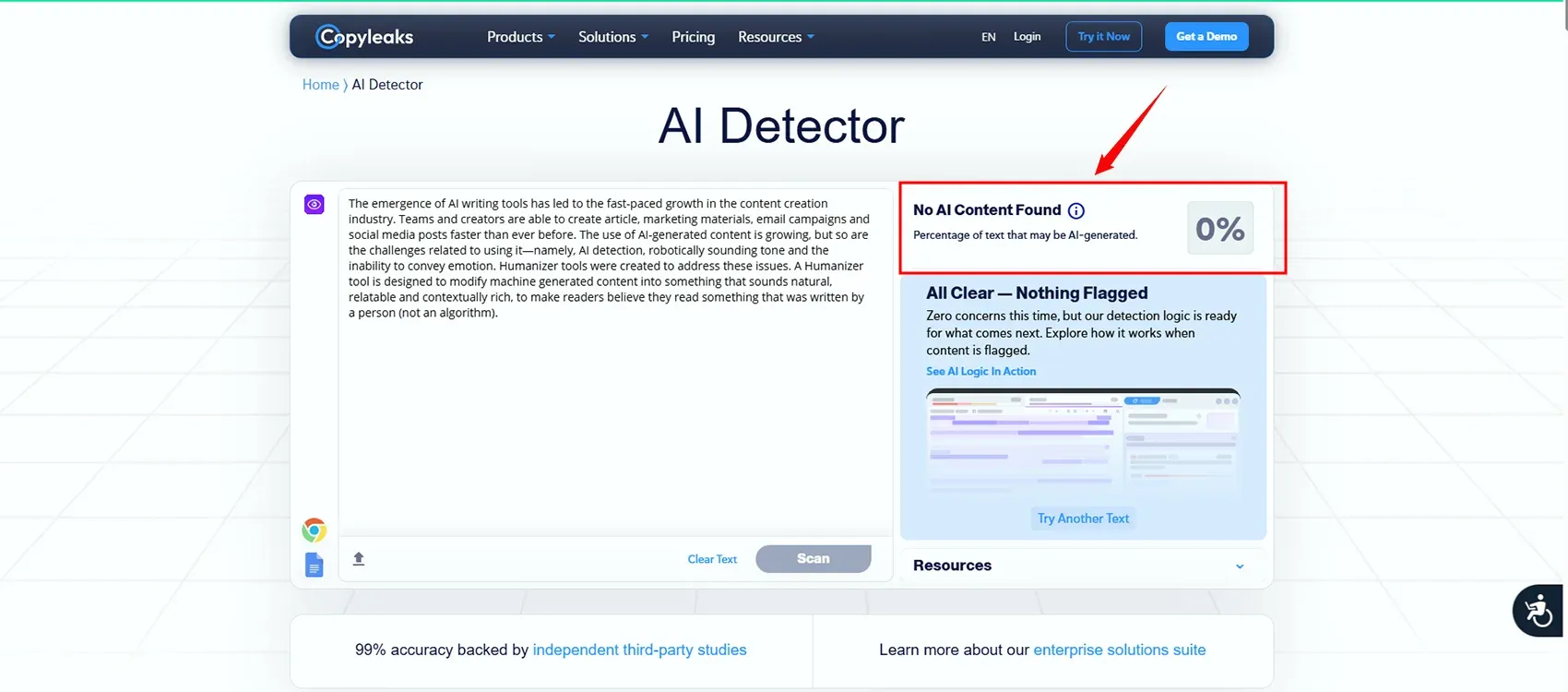Click the info icon beside No AI Content Found
1568x692 pixels.
coord(1076,210)
